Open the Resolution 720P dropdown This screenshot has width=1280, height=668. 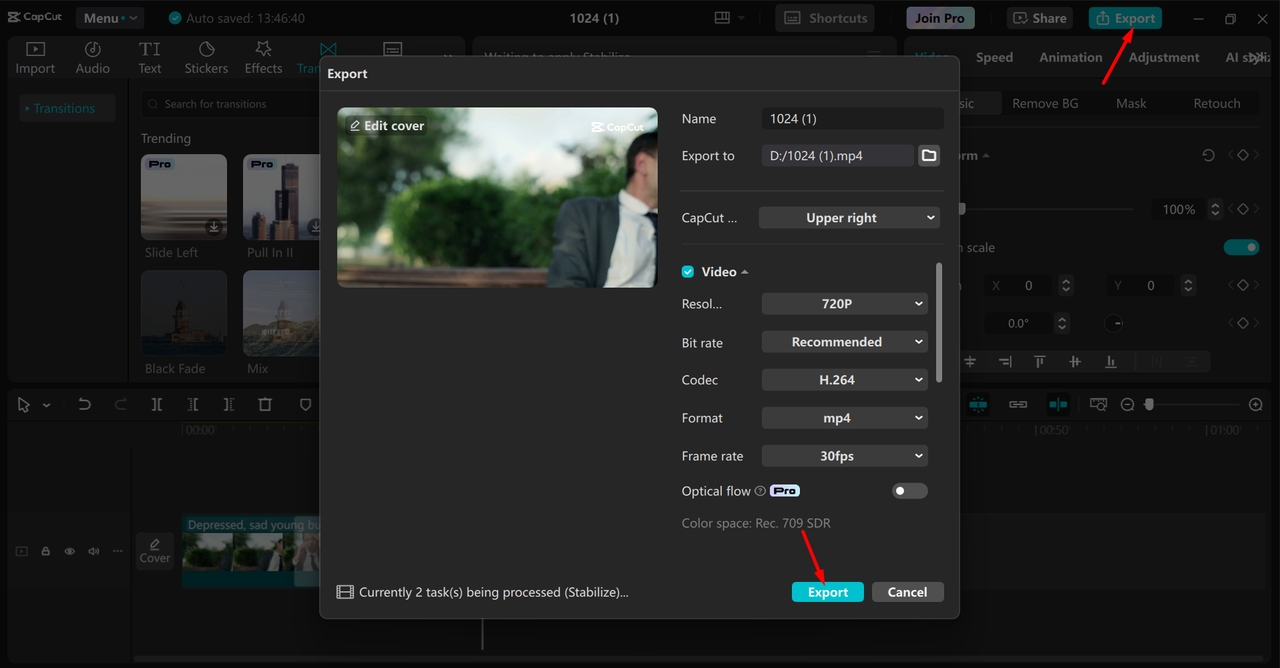coord(845,303)
